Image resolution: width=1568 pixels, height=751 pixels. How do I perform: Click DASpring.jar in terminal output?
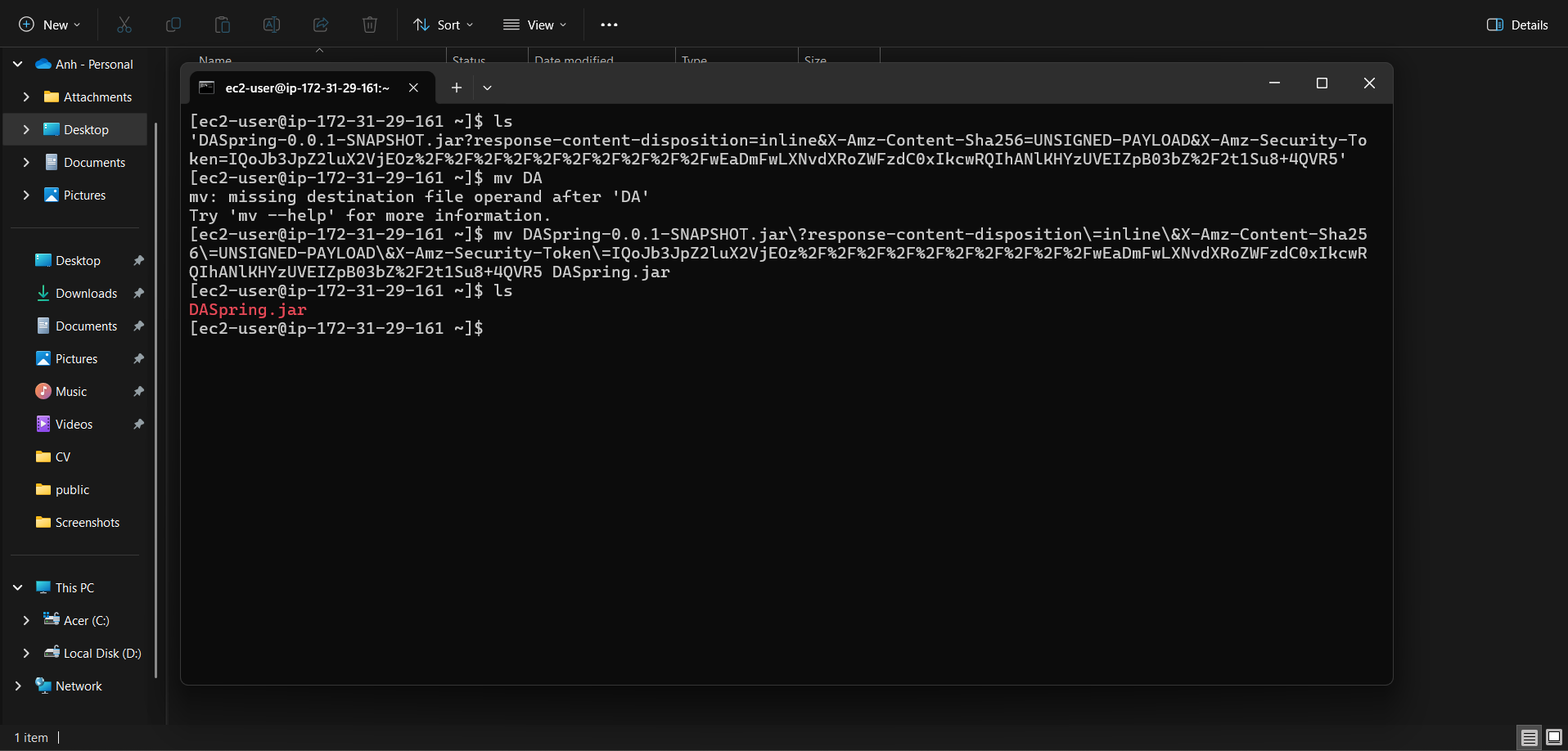(248, 309)
